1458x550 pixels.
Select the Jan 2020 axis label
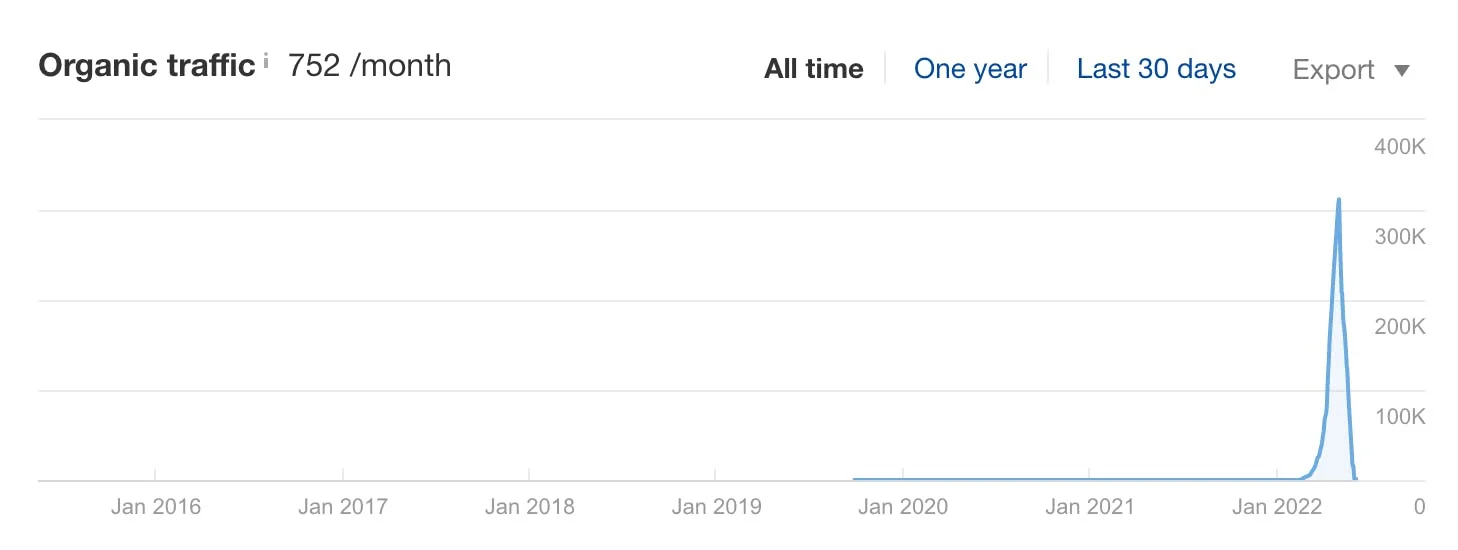click(903, 507)
